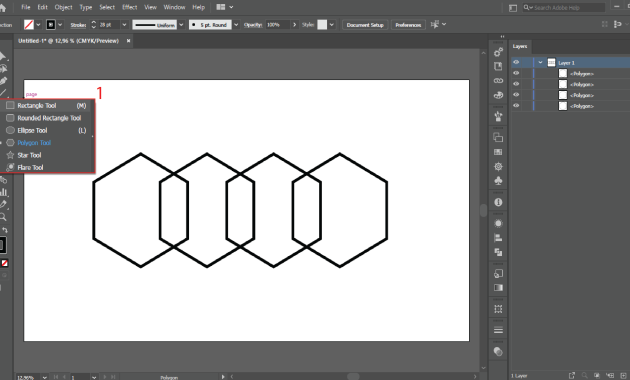Open the Brushes panel cup icon

(x=498, y=116)
